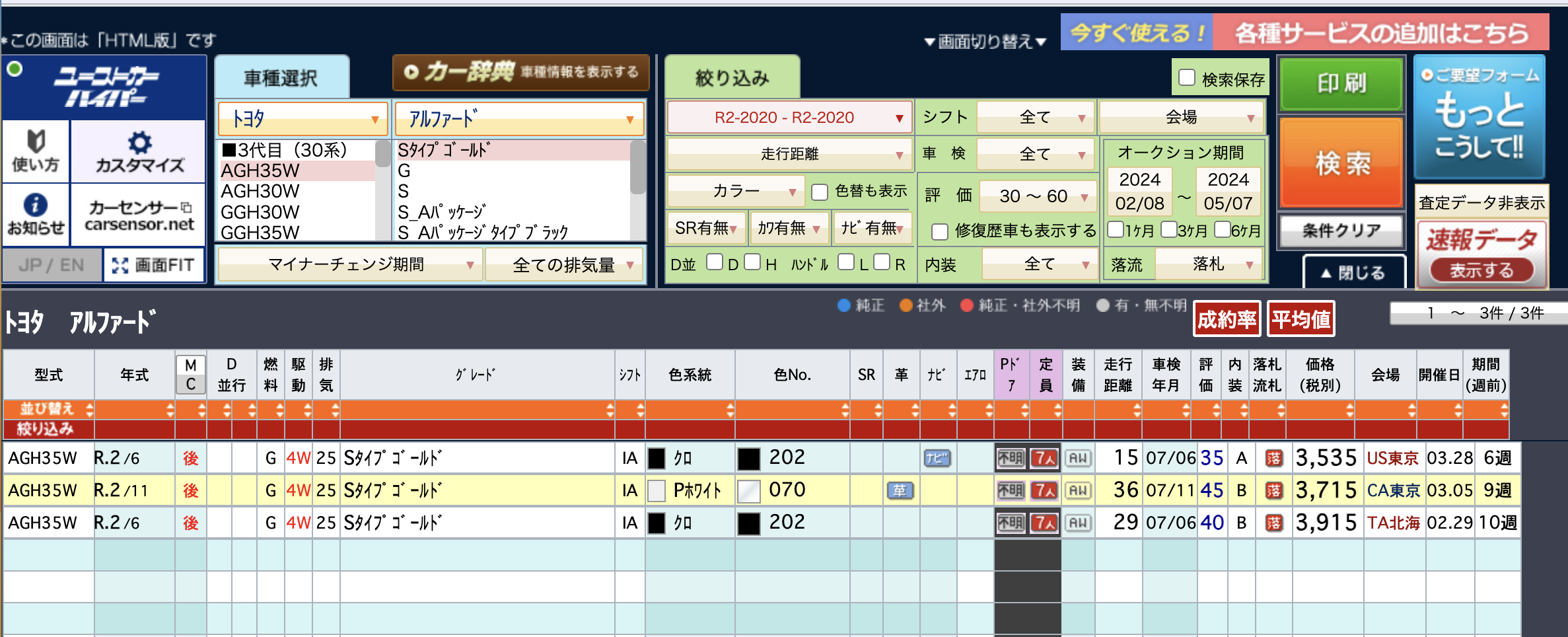
Task: Open the マイナーチェンジ期間 dropdown
Action: coord(349,265)
